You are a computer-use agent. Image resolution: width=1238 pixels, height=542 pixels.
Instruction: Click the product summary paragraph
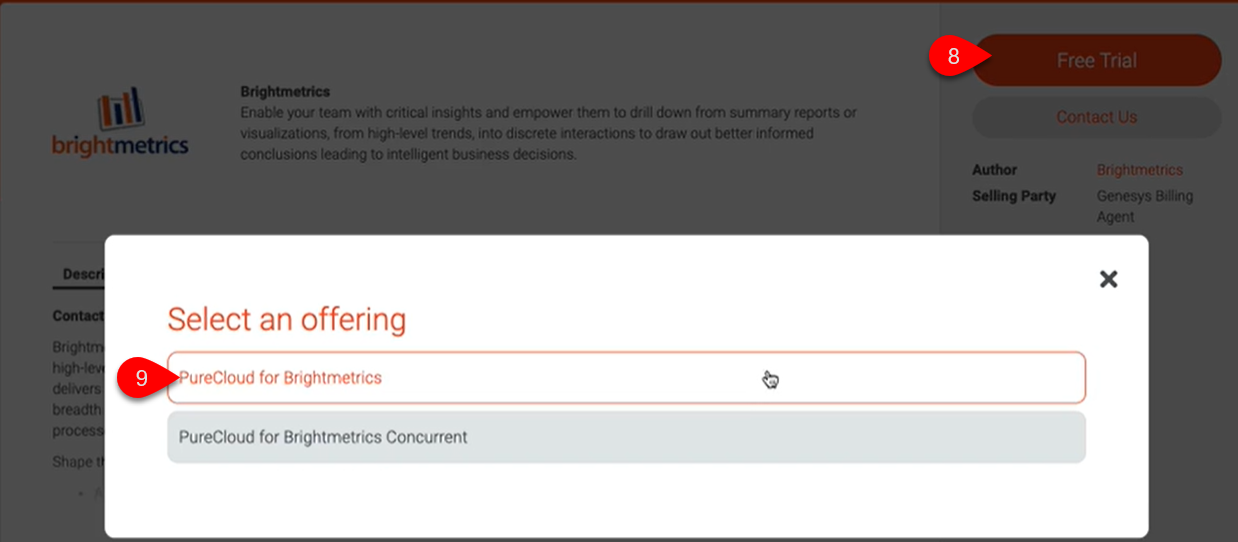tap(548, 134)
